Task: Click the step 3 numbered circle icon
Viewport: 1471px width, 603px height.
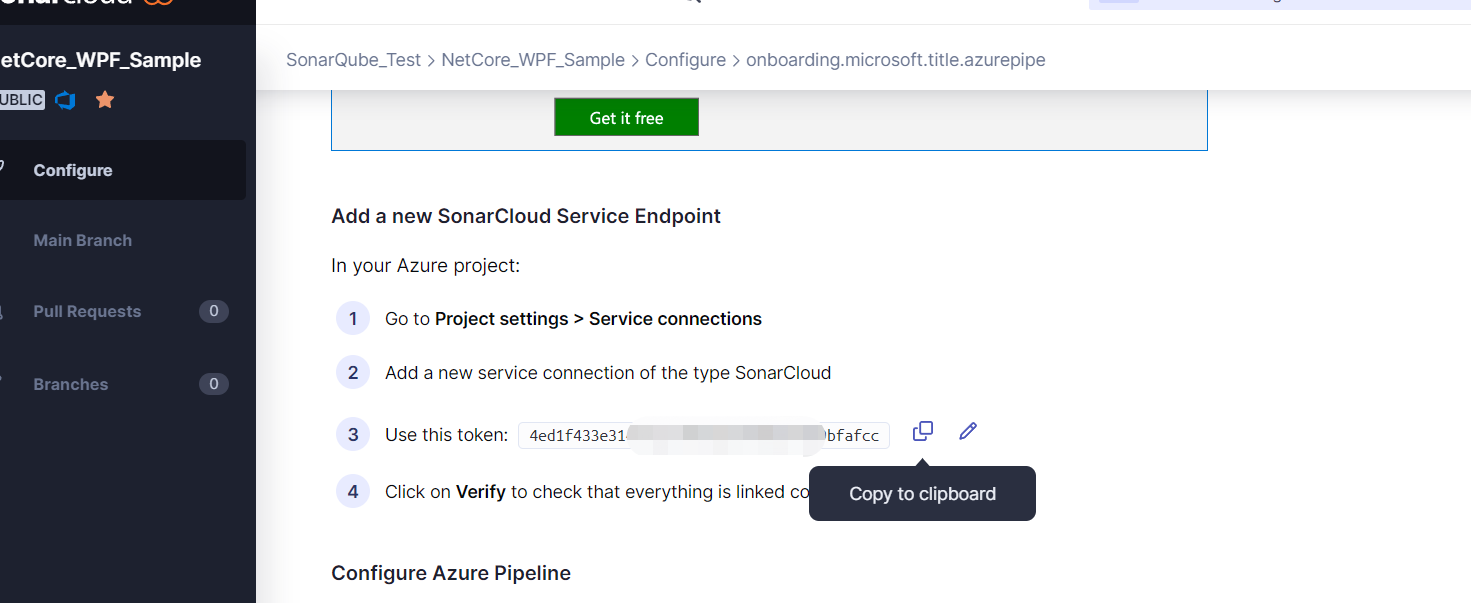Action: (352, 433)
